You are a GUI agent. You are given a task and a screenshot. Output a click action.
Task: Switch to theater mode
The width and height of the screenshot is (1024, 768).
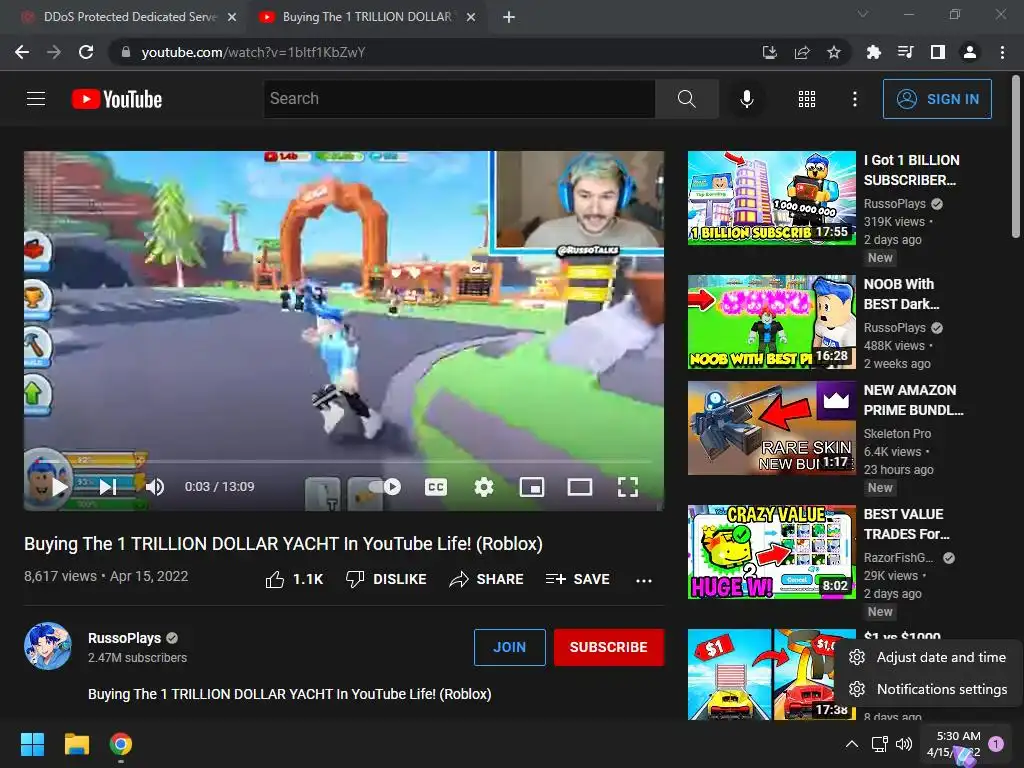click(579, 487)
